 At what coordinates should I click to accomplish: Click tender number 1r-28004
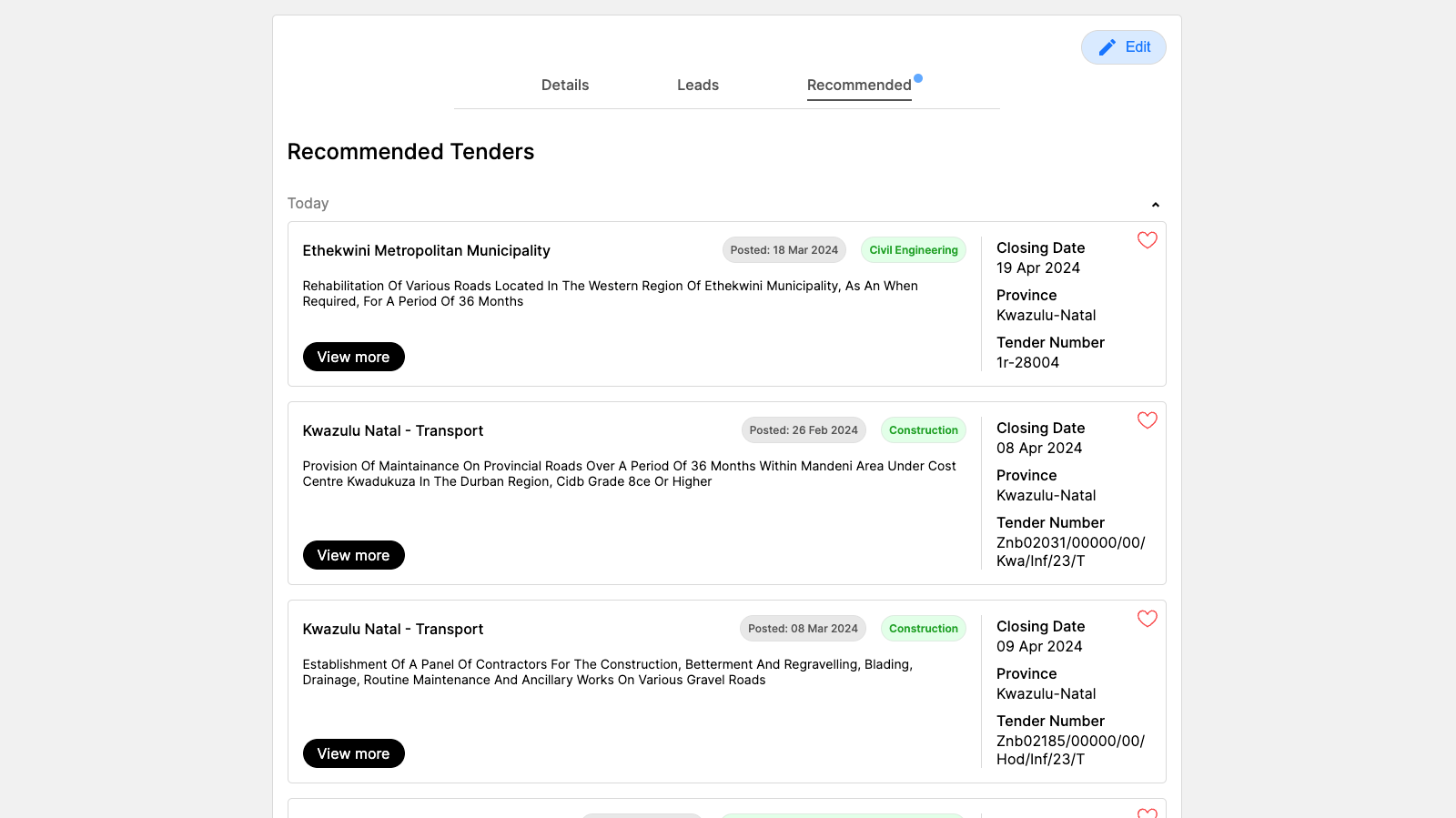tap(1027, 362)
